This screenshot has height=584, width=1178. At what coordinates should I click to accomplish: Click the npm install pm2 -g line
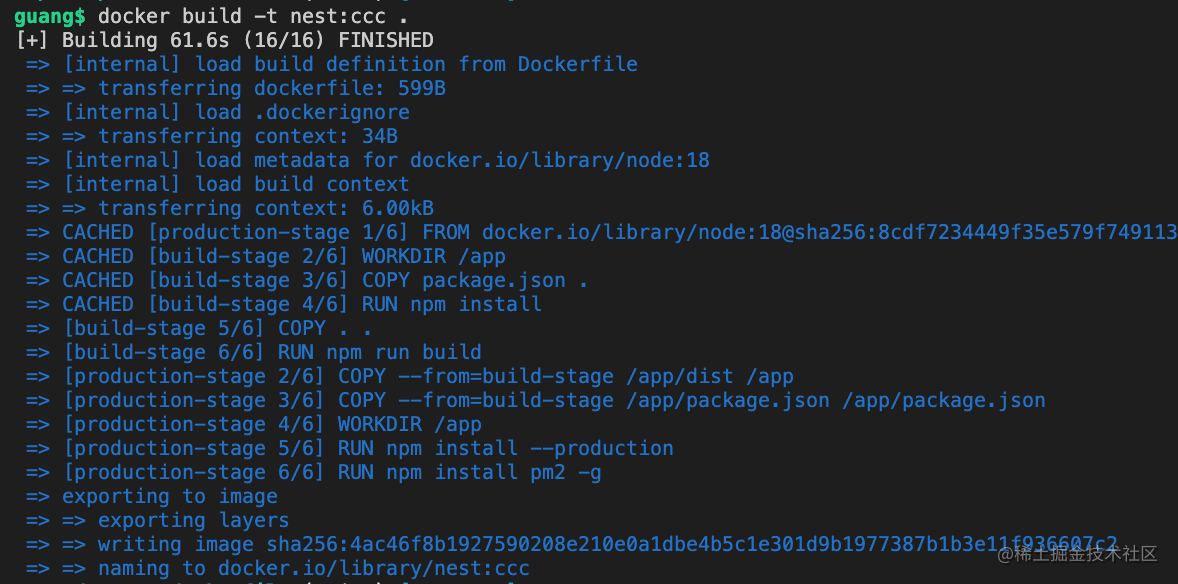click(x=313, y=473)
